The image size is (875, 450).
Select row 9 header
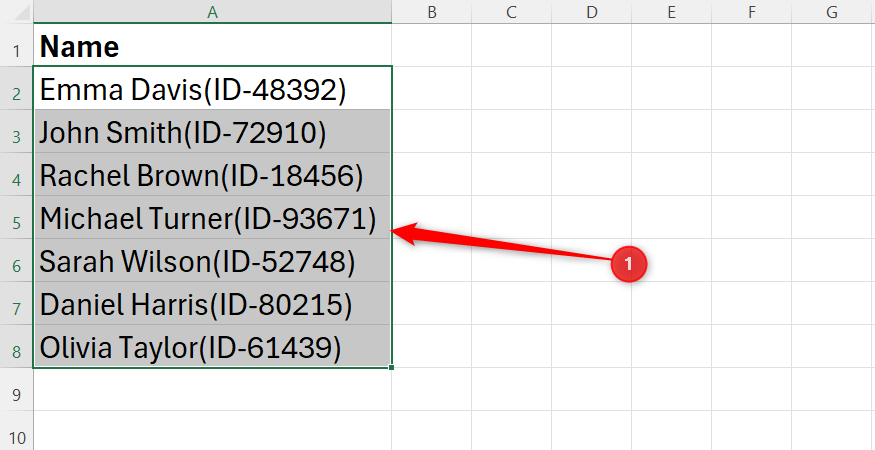[x=16, y=389]
